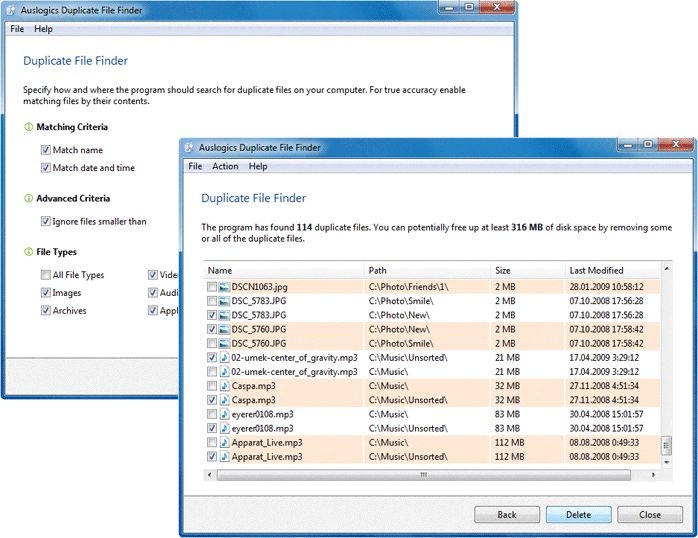Click the music note icon for Caspa.mp3 in C:\Music\

click(x=224, y=386)
